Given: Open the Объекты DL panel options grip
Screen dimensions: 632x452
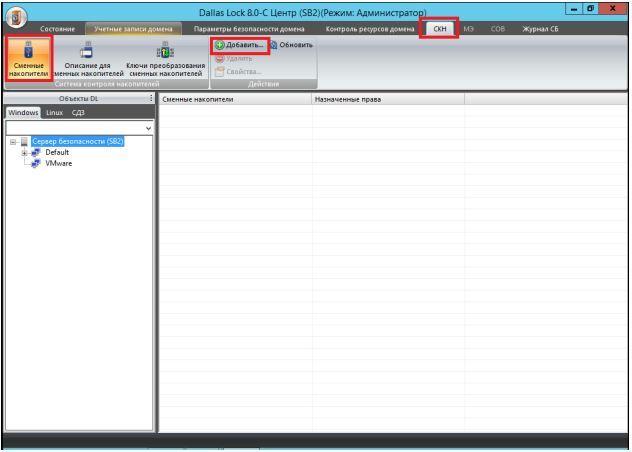Looking at the screenshot, I should click(x=151, y=98).
